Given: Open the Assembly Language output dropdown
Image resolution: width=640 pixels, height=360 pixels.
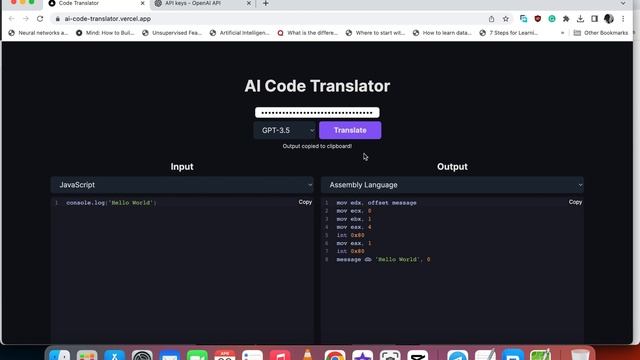Looking at the screenshot, I should (x=452, y=185).
